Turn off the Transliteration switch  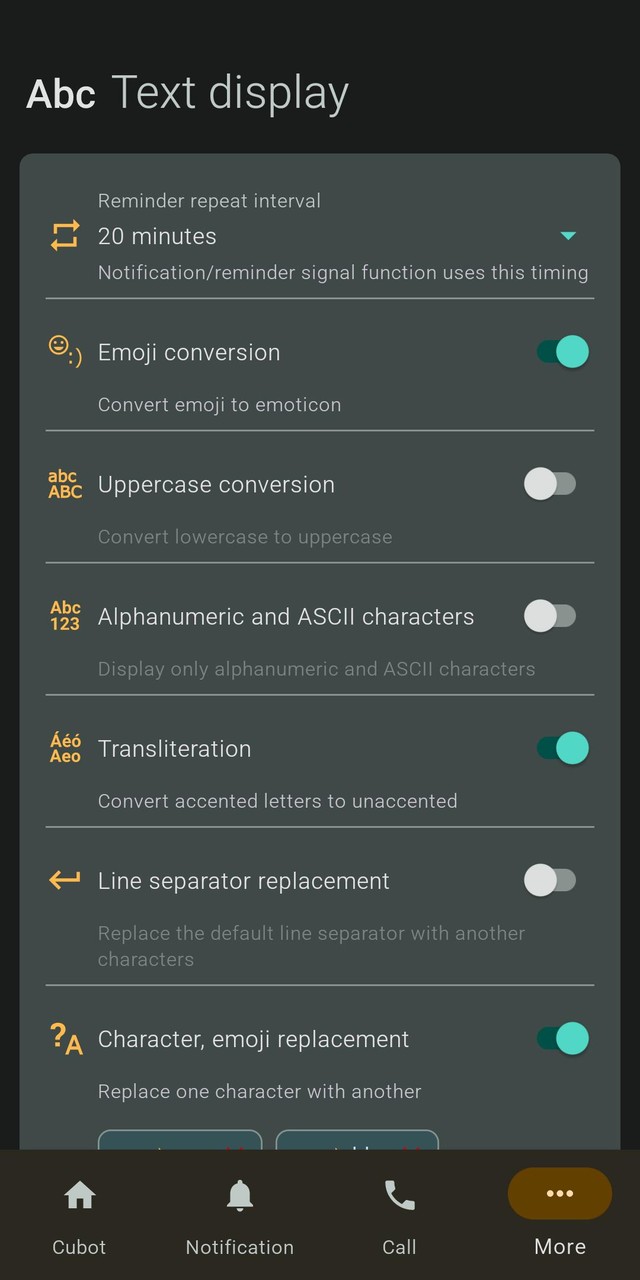[562, 748]
